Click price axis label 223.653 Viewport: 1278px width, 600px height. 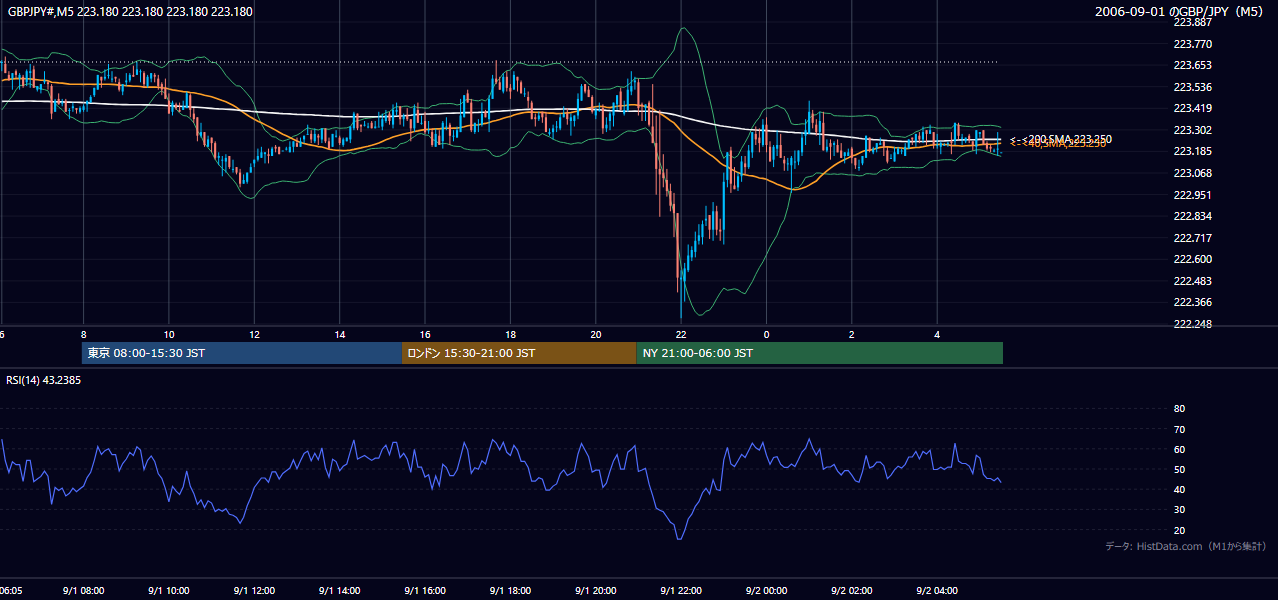point(1192,65)
